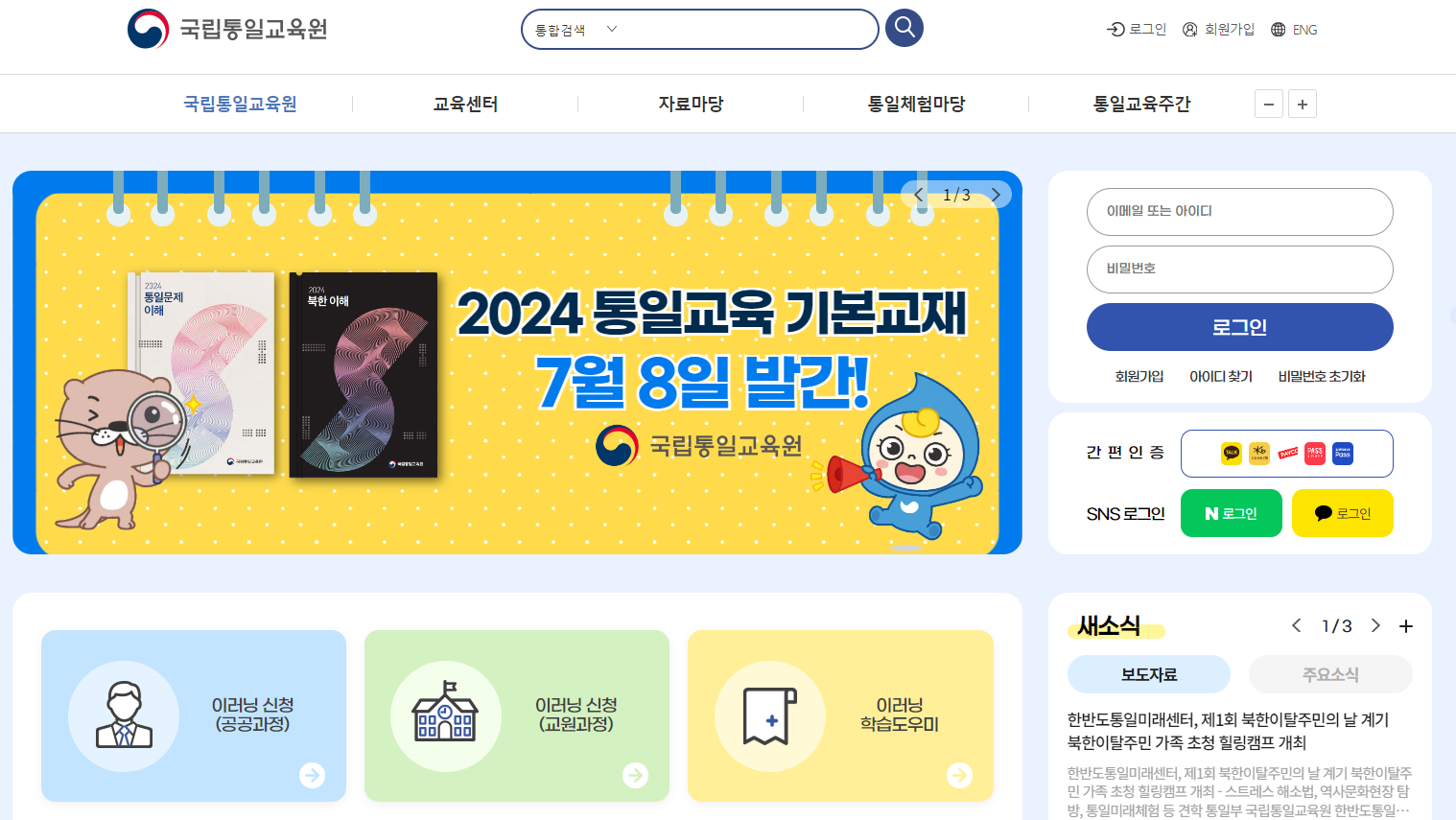Viewport: 1456px width, 820px height.
Task: Open the 비밀번호 초기화 link
Action: [1321, 377]
